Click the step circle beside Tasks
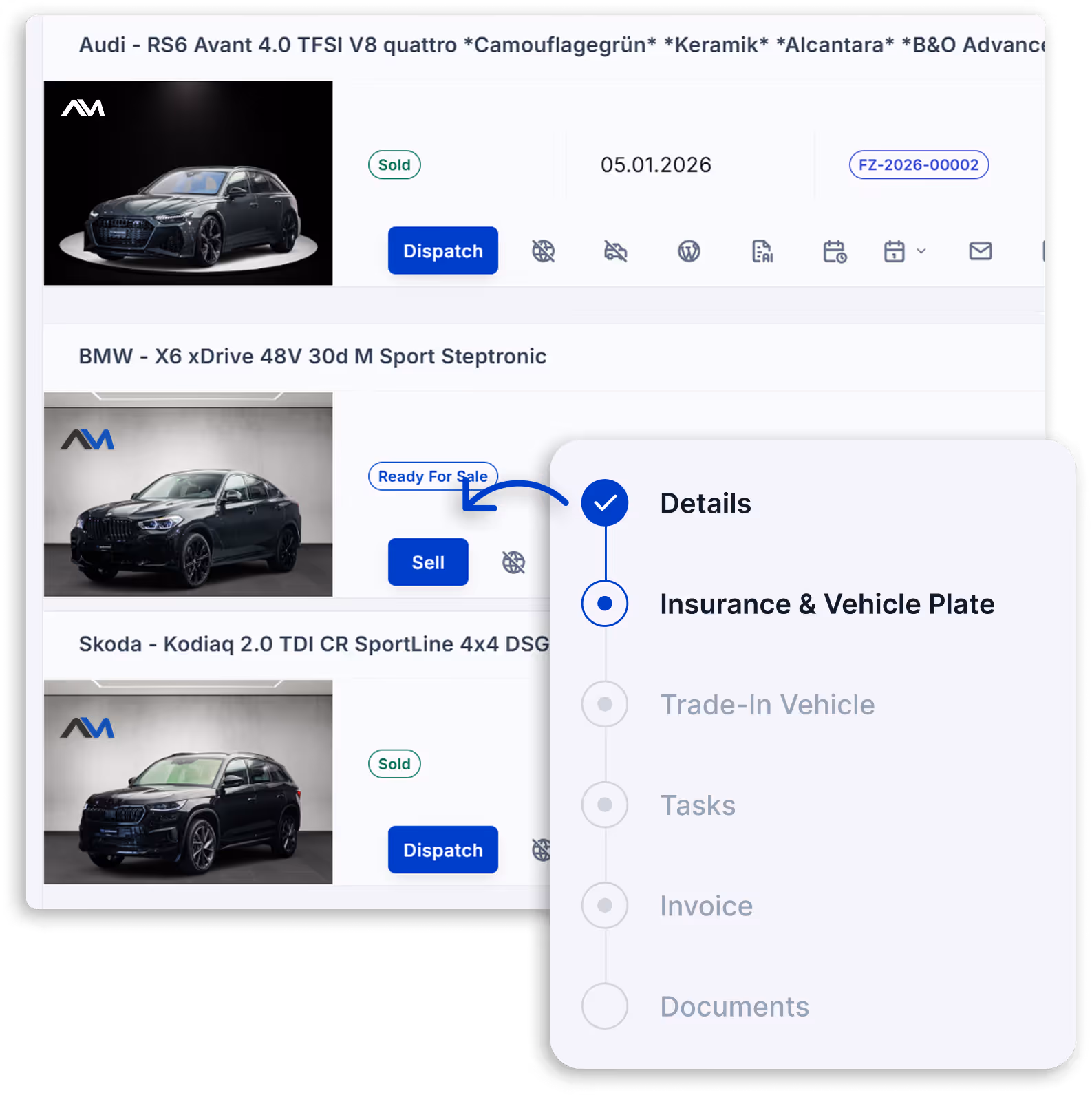Image resolution: width=1092 pixels, height=1095 pixels. [605, 805]
